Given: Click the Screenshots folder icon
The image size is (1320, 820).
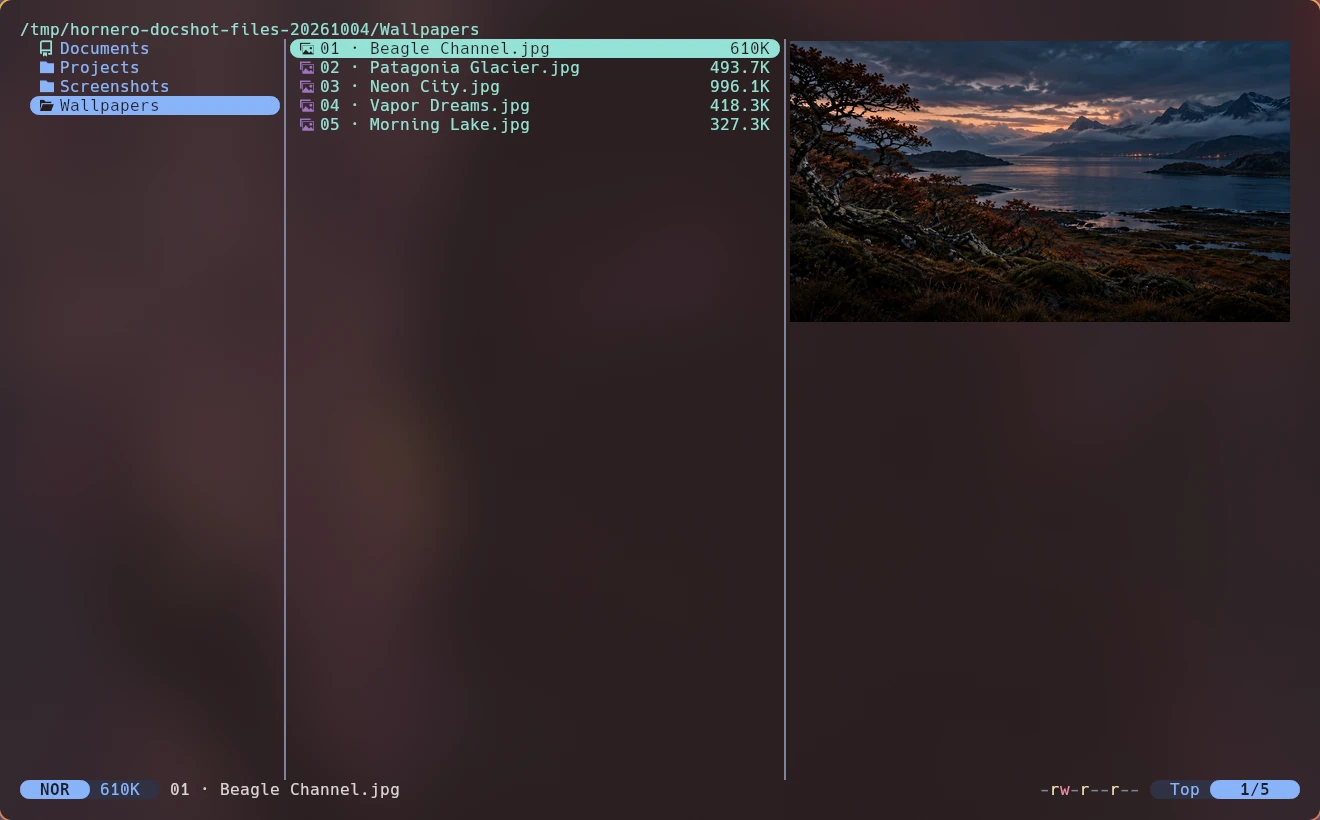Looking at the screenshot, I should [46, 86].
